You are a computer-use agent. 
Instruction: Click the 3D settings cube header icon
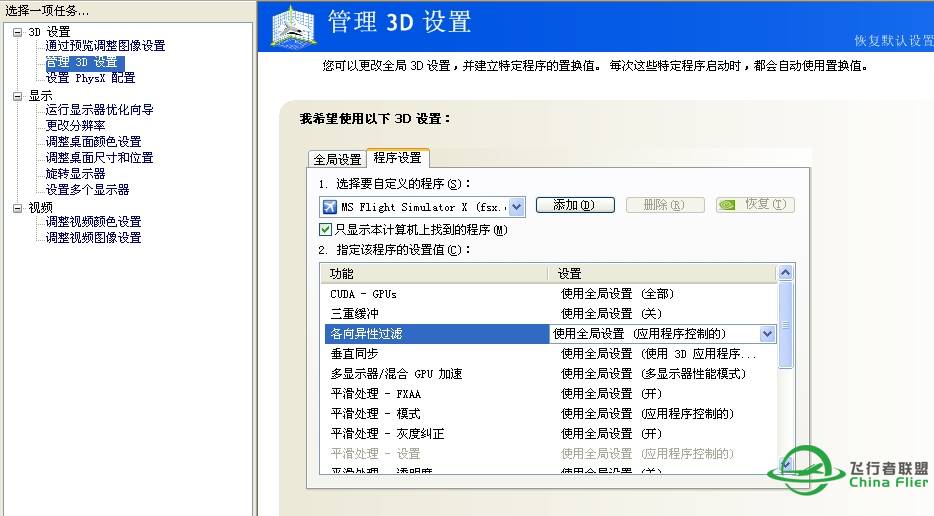pos(292,26)
